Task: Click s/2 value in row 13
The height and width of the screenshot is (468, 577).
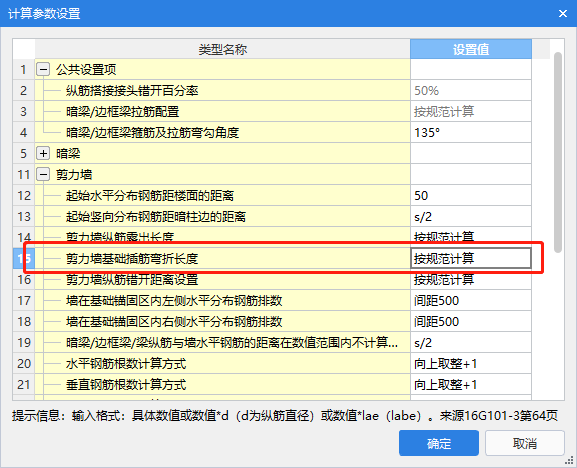Action: coord(471,216)
